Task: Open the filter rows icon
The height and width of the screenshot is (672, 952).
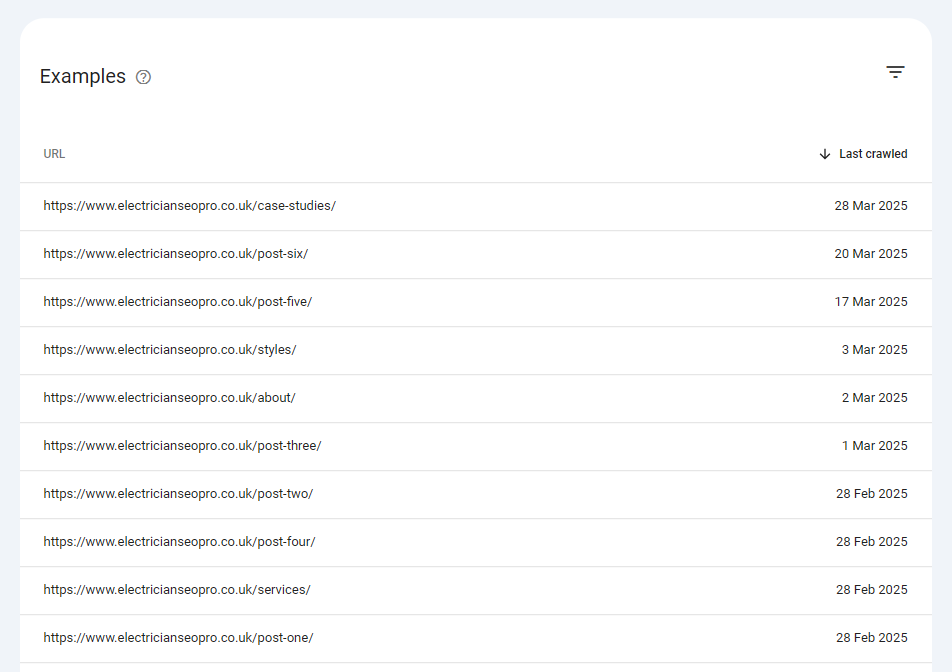Action: (x=895, y=72)
